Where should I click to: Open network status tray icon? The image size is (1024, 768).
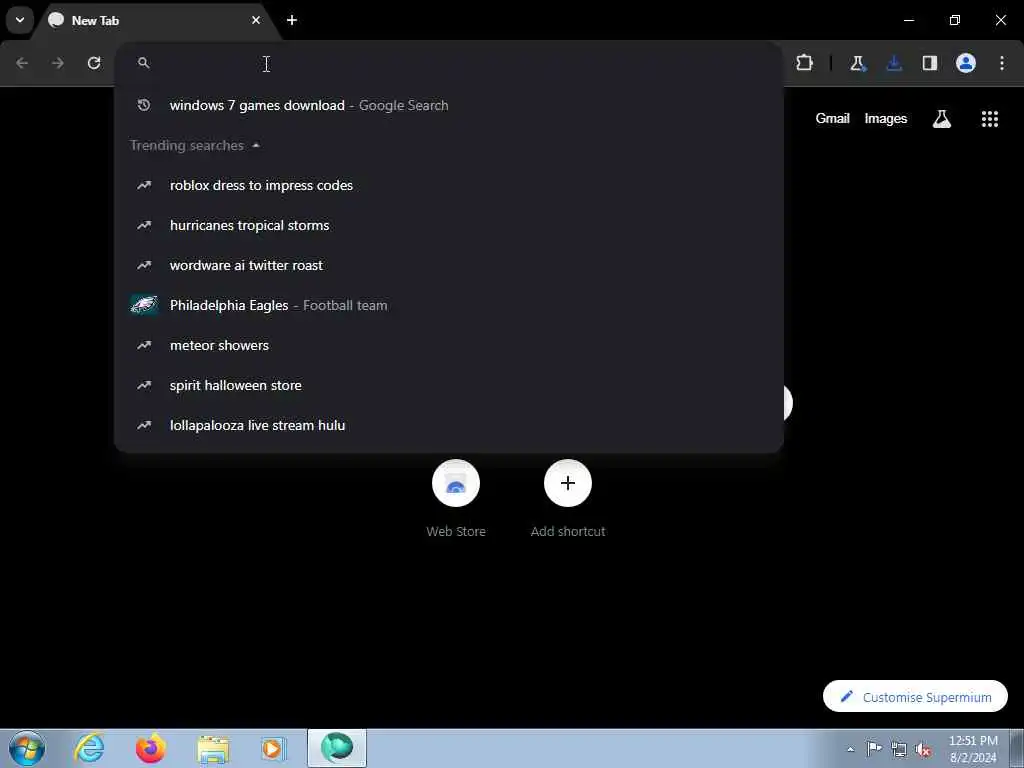tap(899, 749)
